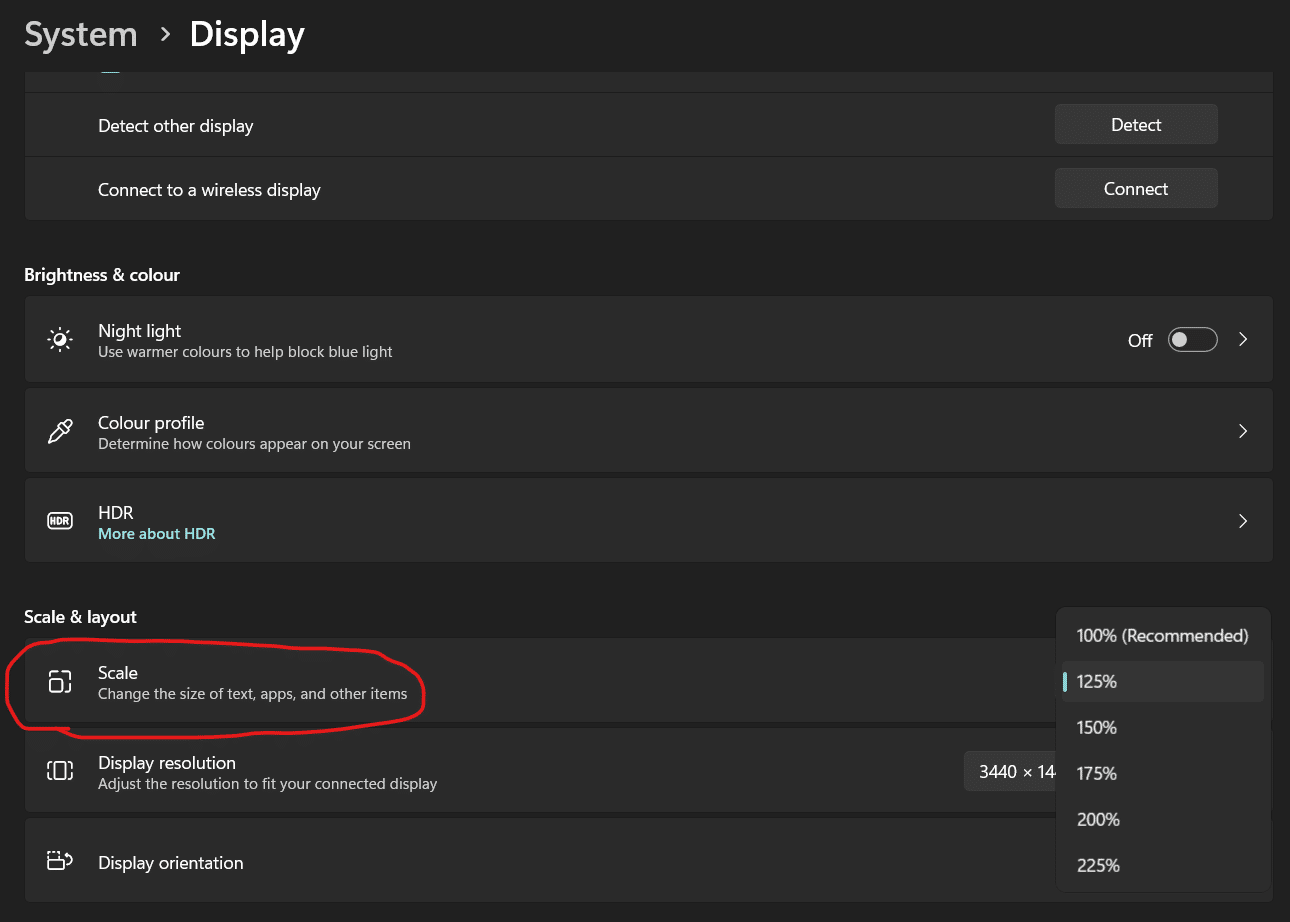Click the Colour profile row title
This screenshot has height=922, width=1290.
[x=151, y=423]
